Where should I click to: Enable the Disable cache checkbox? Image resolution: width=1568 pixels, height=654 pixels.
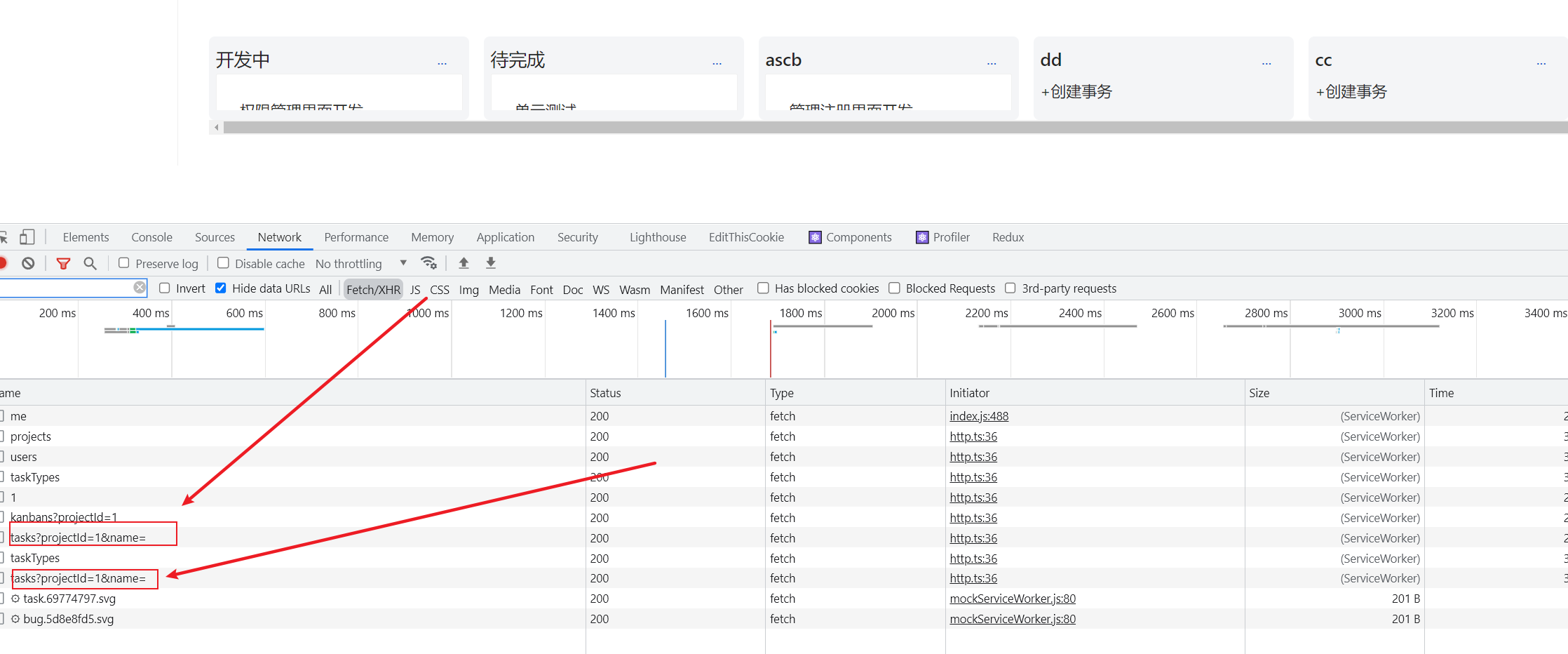pos(223,263)
